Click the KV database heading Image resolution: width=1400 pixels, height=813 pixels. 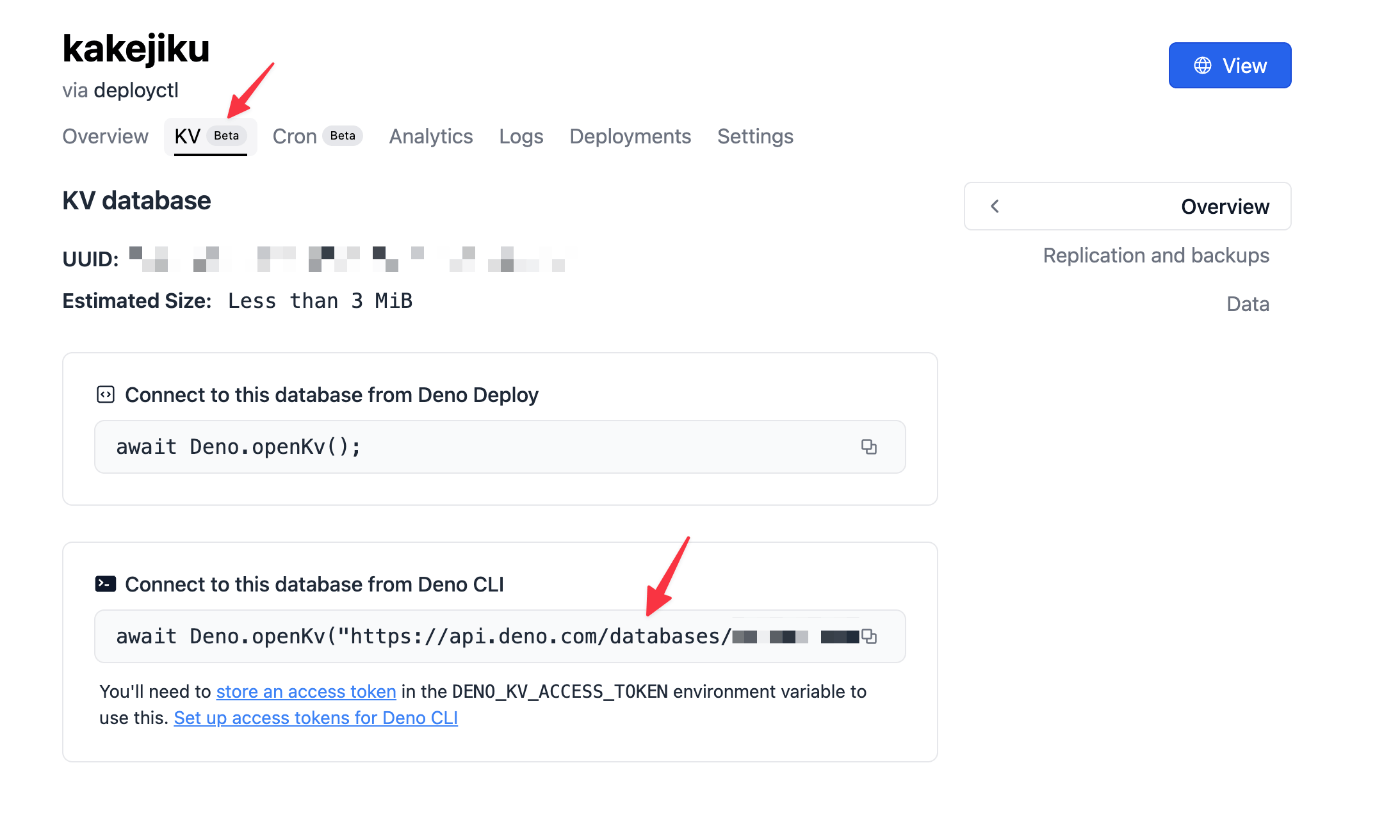tap(137, 200)
